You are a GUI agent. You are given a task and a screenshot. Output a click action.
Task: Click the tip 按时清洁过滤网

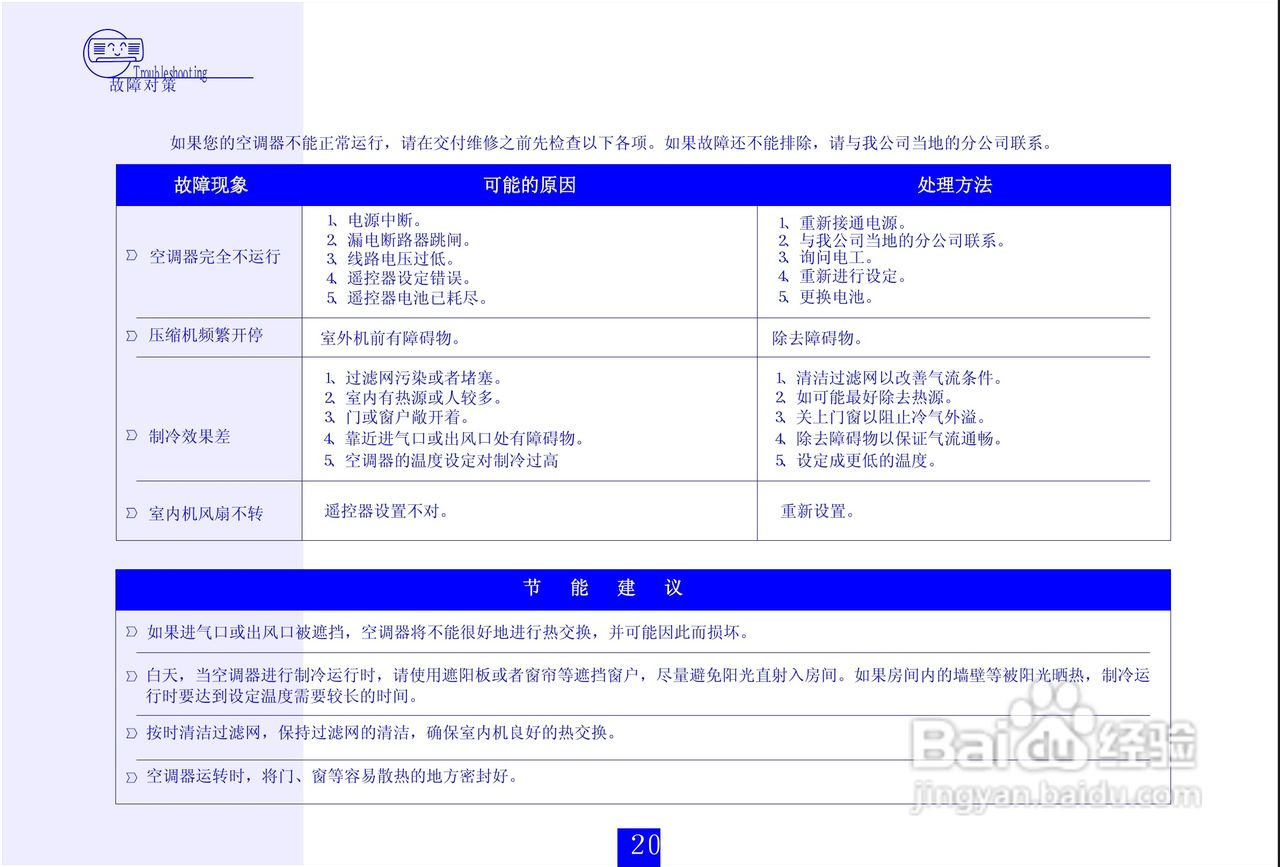click(x=382, y=733)
